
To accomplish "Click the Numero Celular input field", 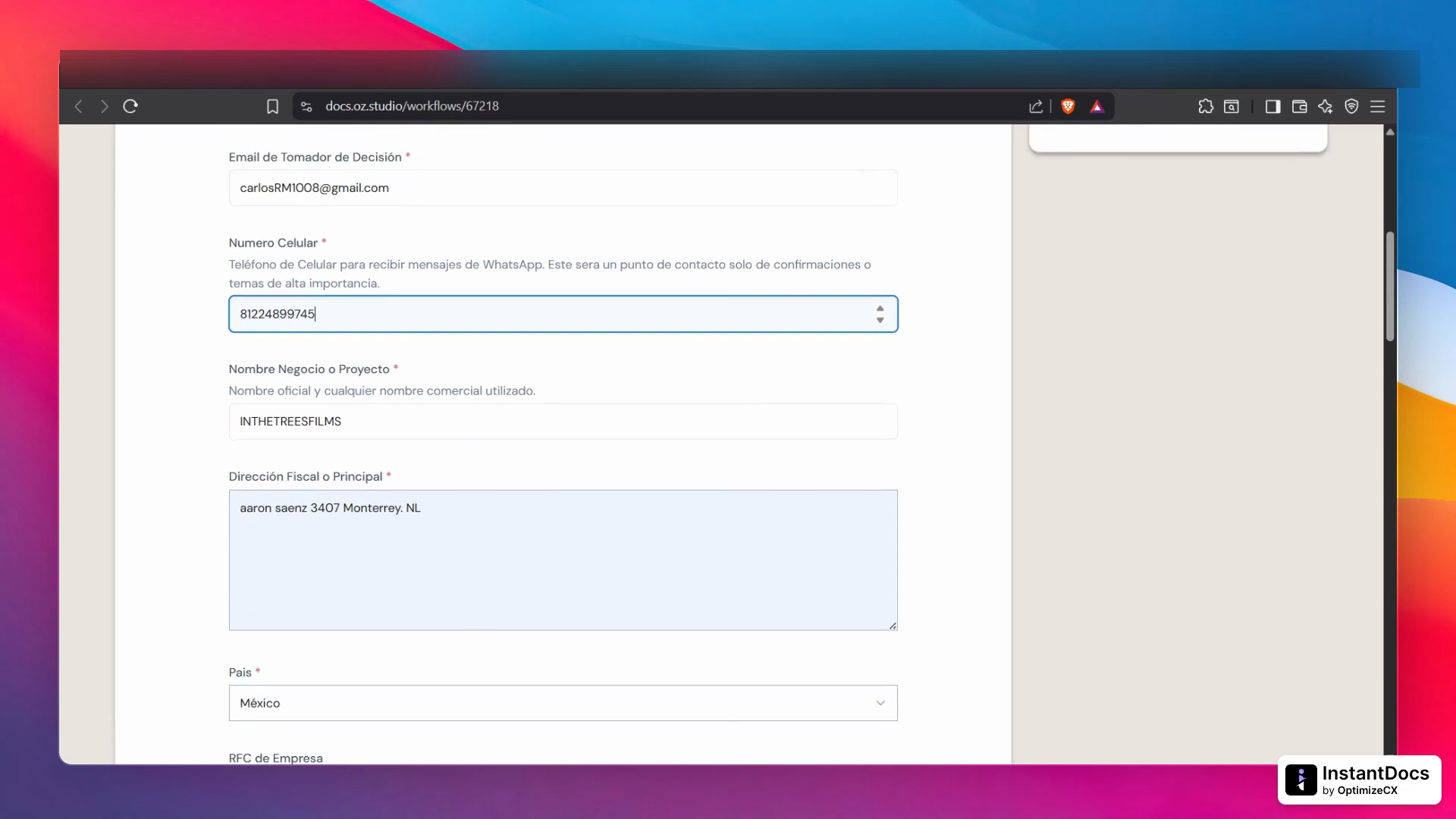I will pyautogui.click(x=563, y=314).
